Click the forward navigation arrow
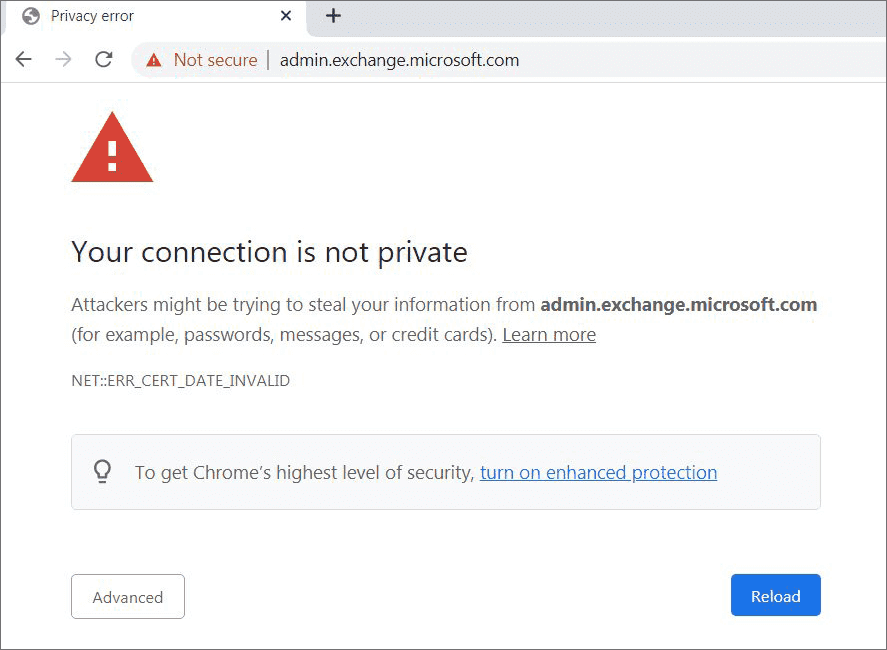 pos(63,59)
